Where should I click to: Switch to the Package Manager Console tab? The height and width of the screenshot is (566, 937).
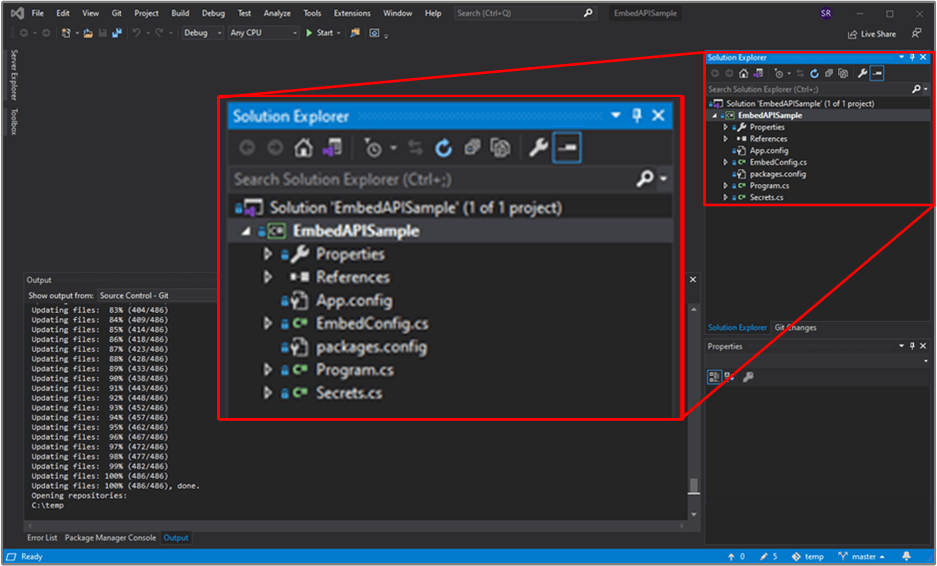pyautogui.click(x=110, y=538)
